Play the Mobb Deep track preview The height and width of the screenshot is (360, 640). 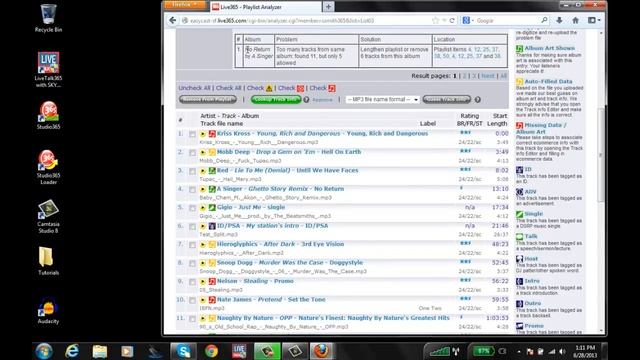point(203,152)
